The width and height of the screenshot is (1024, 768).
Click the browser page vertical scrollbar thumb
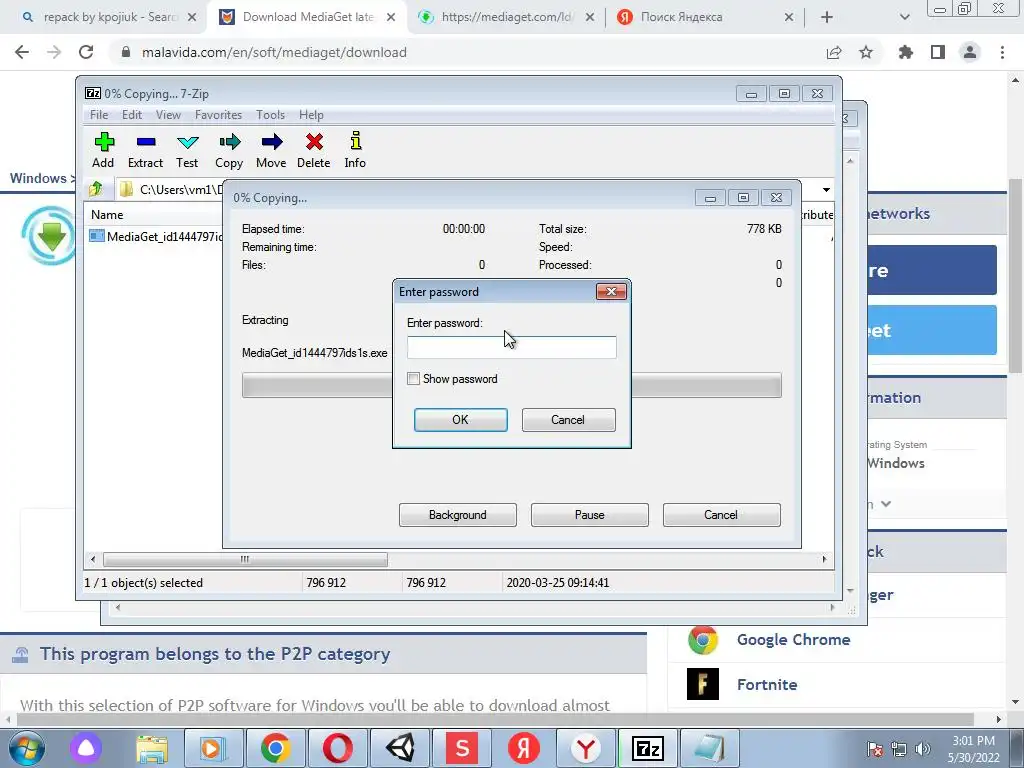[1016, 274]
